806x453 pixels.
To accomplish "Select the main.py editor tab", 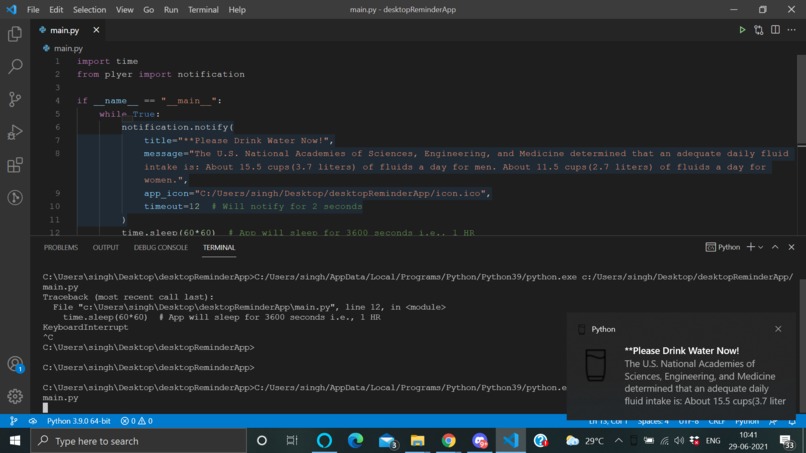I will pyautogui.click(x=64, y=30).
